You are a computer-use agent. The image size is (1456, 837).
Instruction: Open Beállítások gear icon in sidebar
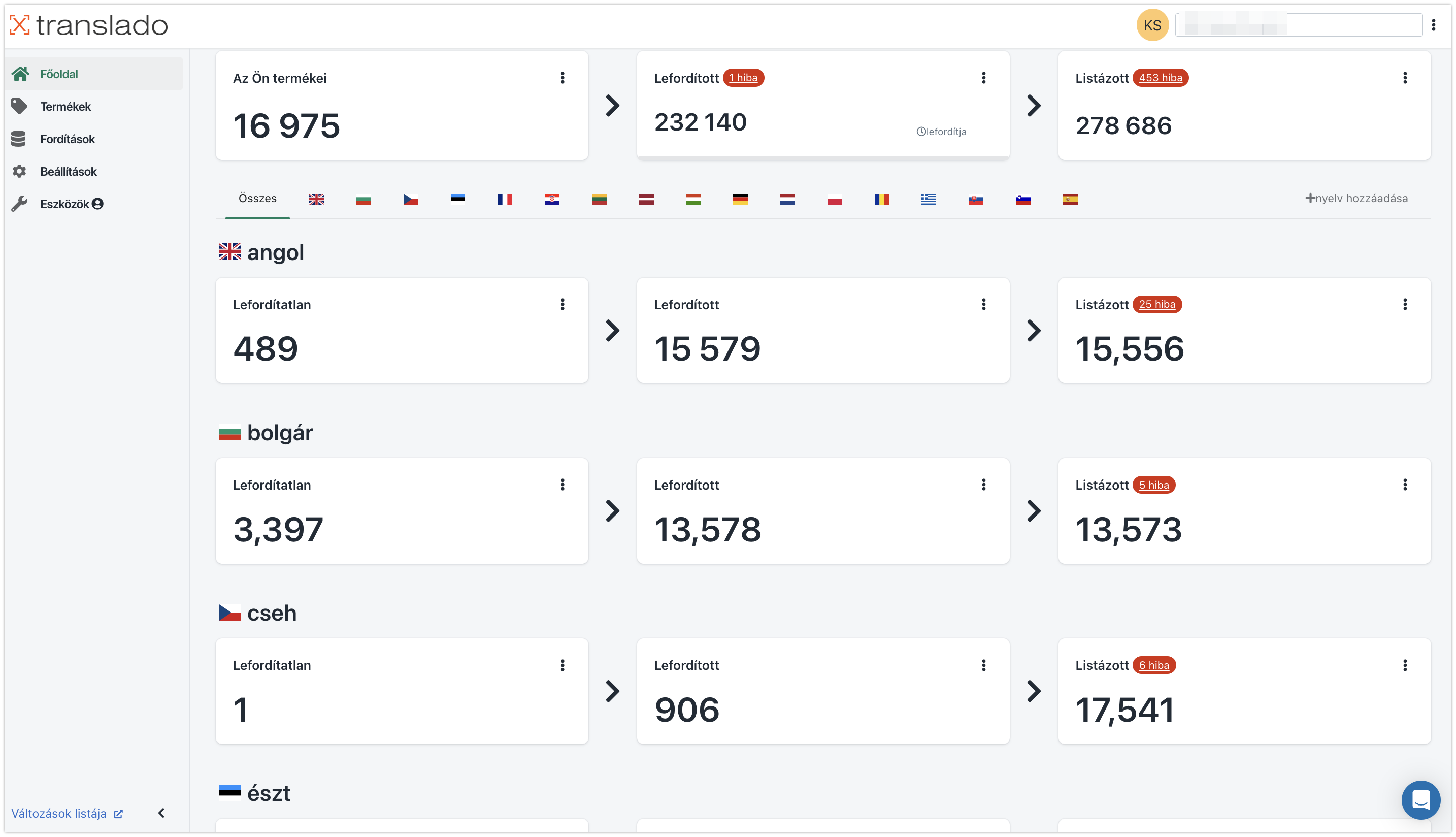click(19, 171)
